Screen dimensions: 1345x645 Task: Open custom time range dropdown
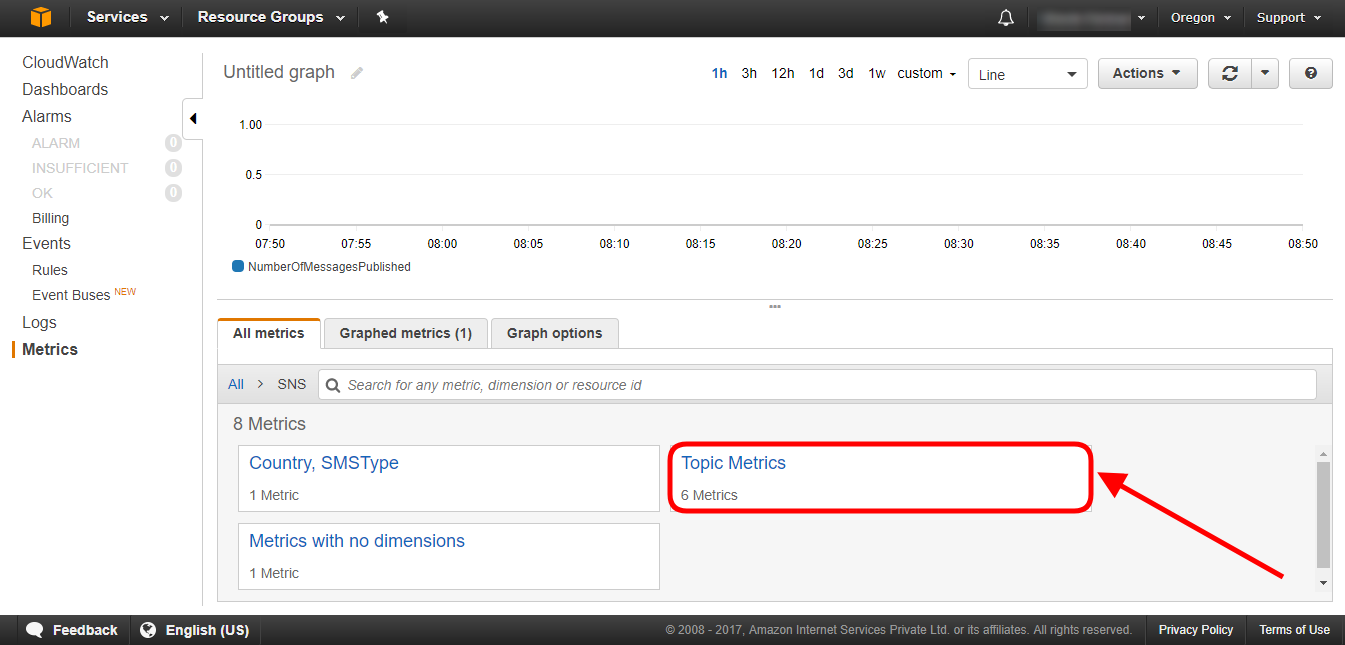point(926,73)
